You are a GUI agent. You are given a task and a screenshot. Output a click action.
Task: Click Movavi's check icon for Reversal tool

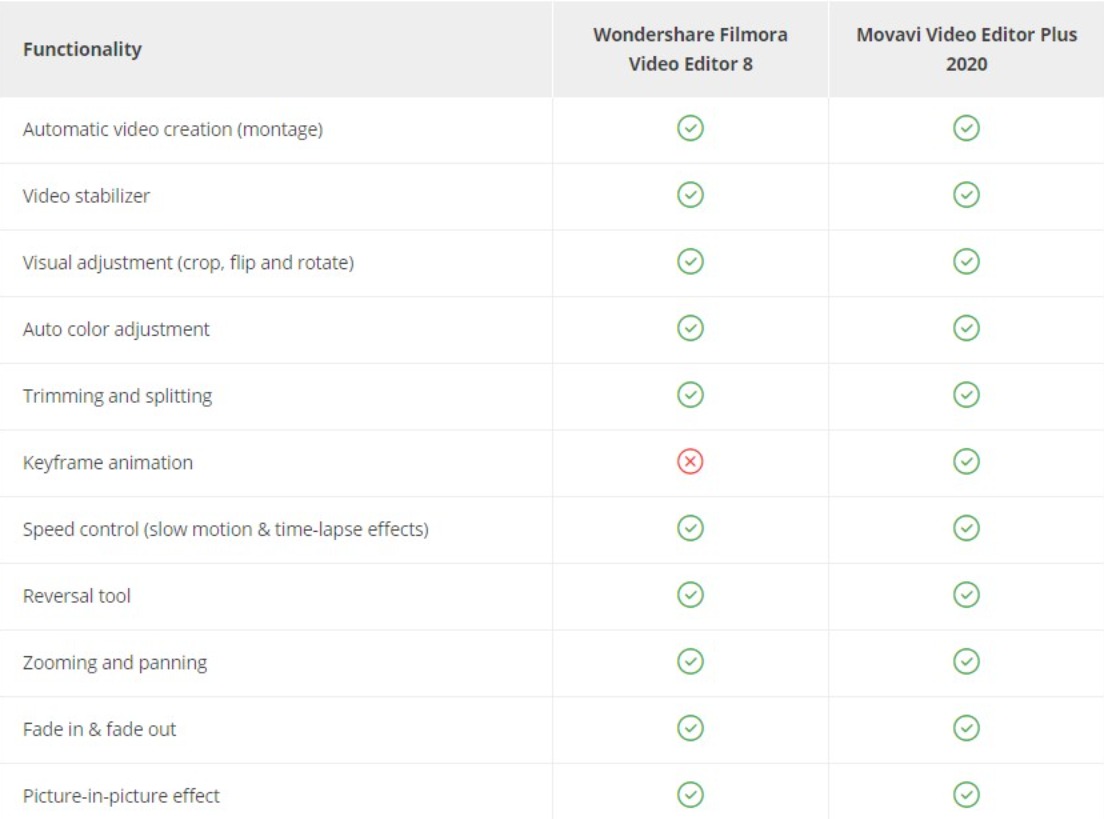point(965,595)
